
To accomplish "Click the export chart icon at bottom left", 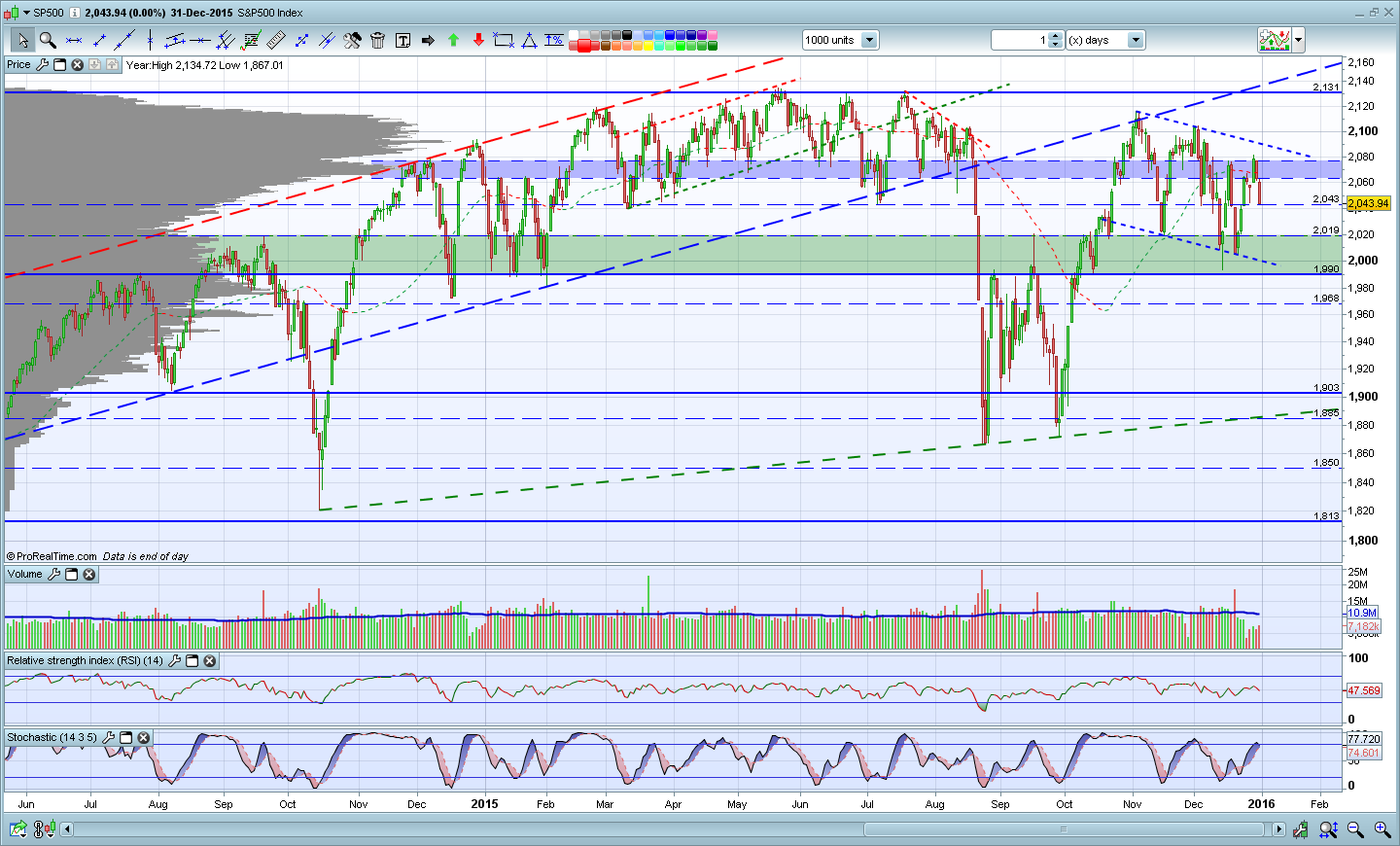I will tap(17, 829).
